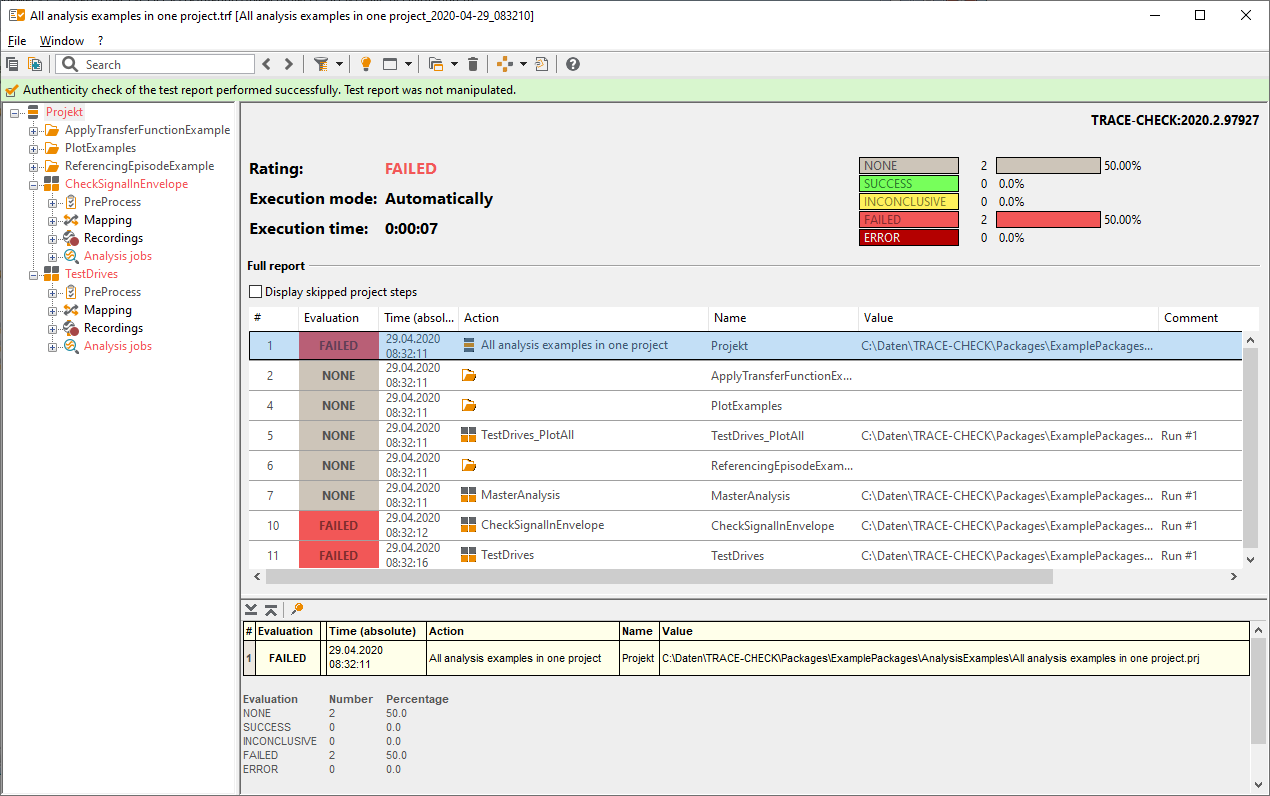Expand the ApplyTransferFunctionExample tree node
Viewport: 1270px width, 796px height.
[x=33, y=130]
